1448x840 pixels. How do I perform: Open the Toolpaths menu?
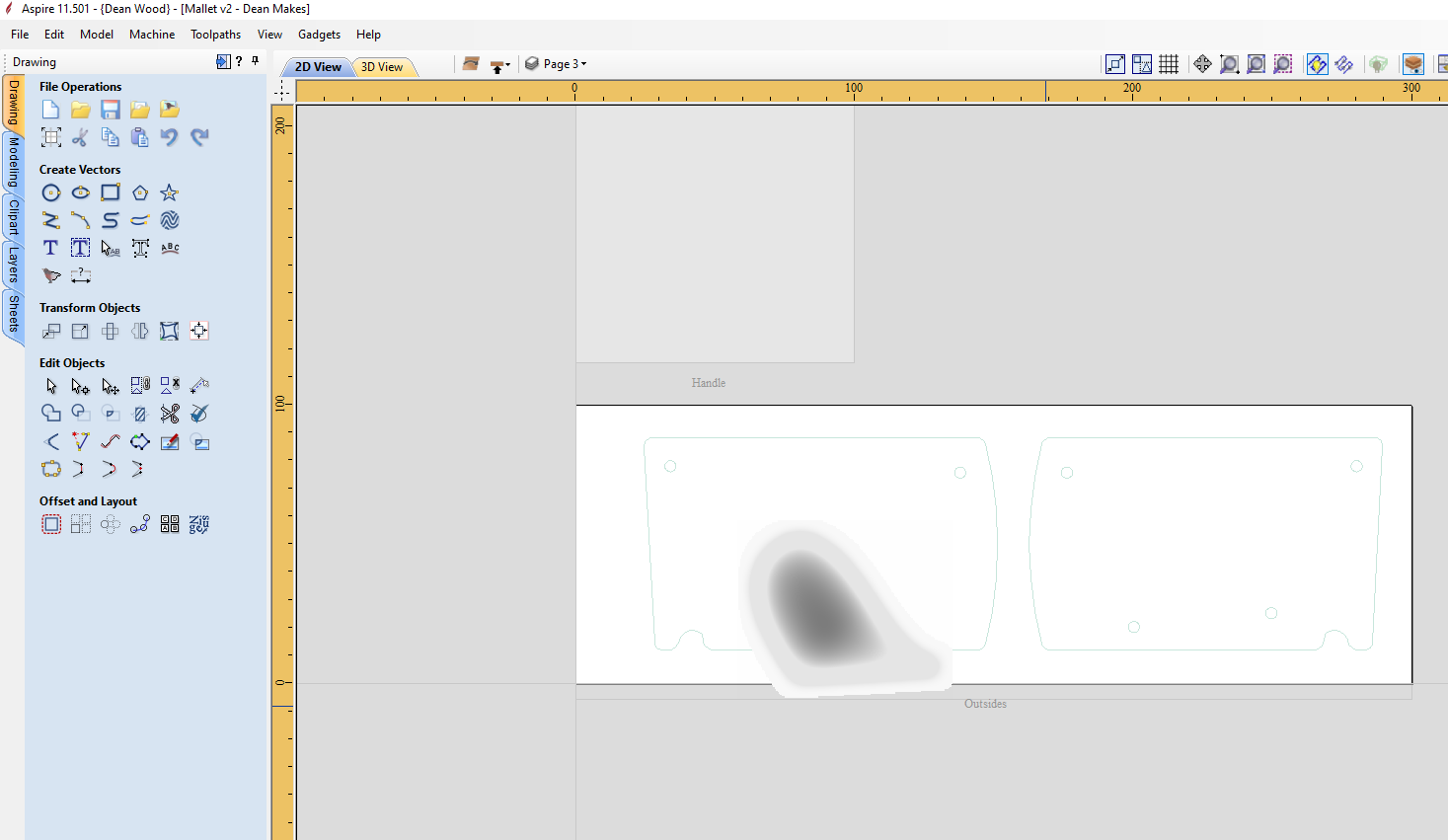pos(216,35)
